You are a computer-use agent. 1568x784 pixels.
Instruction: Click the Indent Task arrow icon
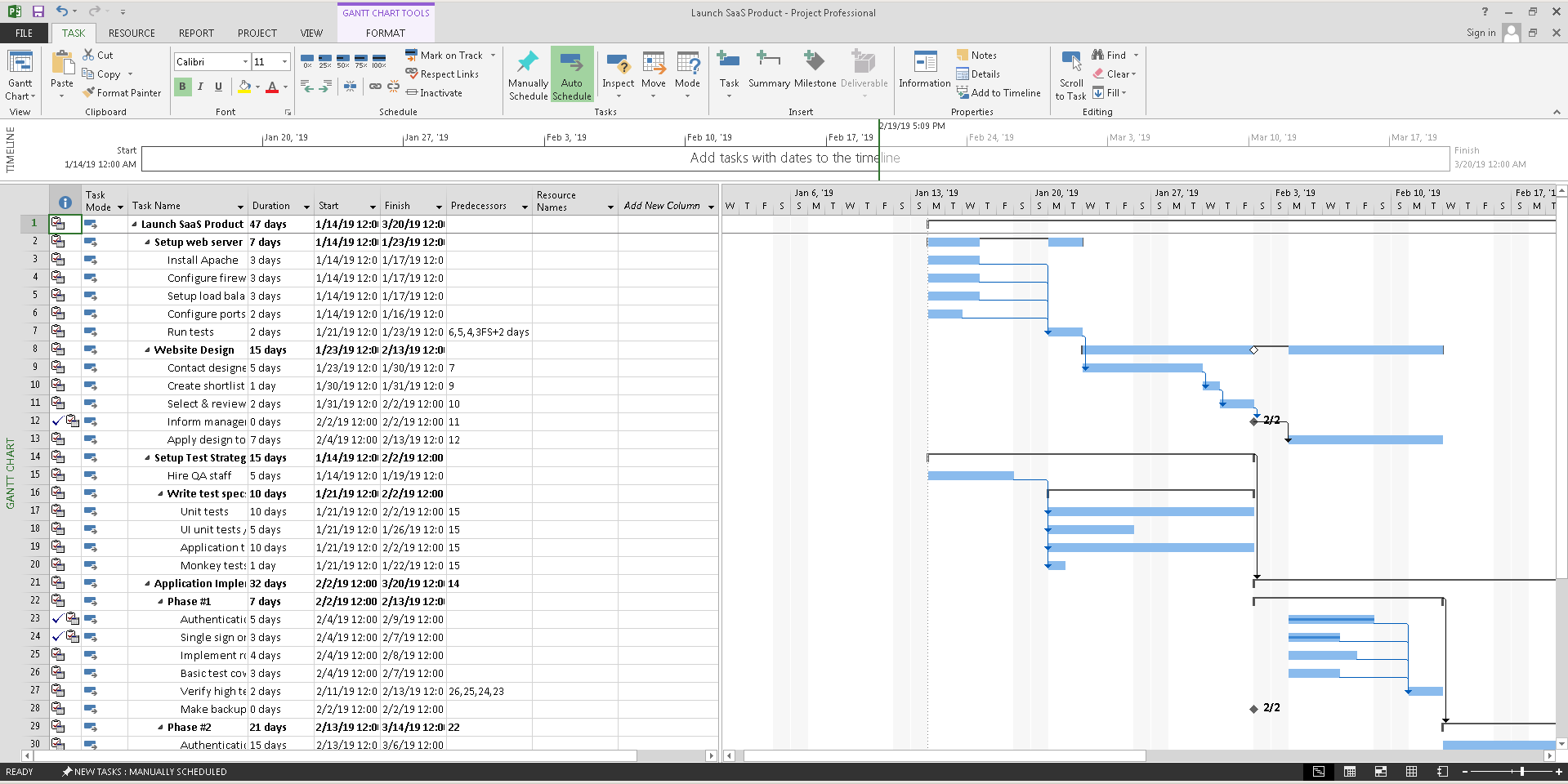[325, 86]
